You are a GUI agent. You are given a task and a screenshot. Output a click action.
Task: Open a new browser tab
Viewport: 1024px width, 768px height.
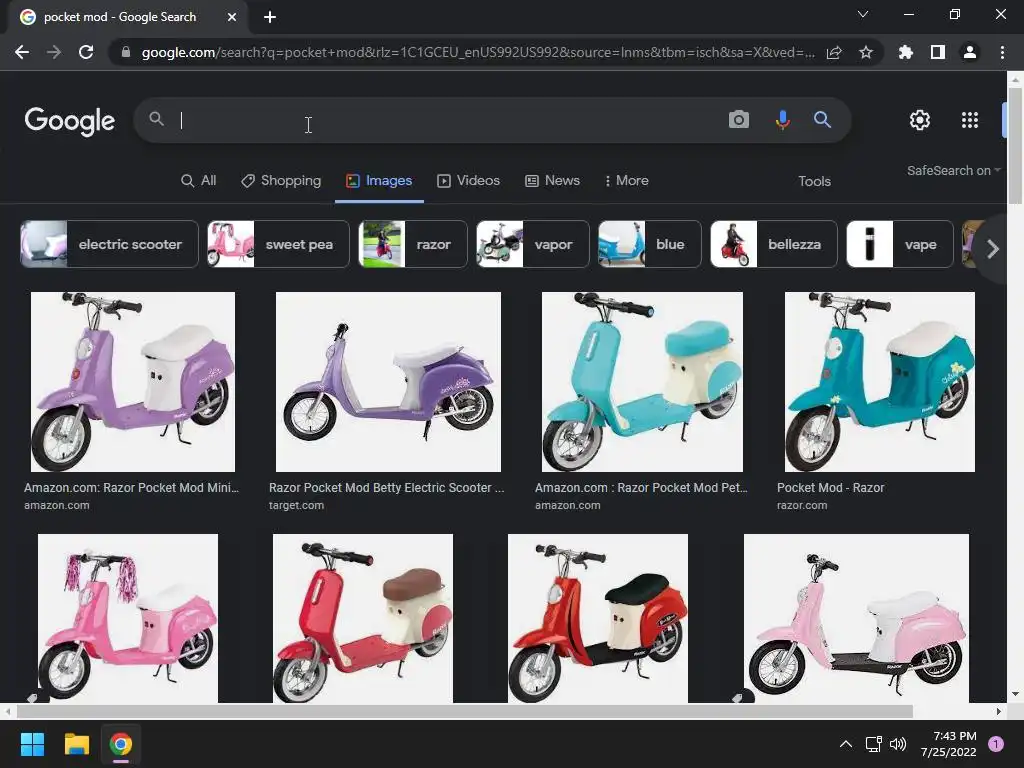click(270, 17)
